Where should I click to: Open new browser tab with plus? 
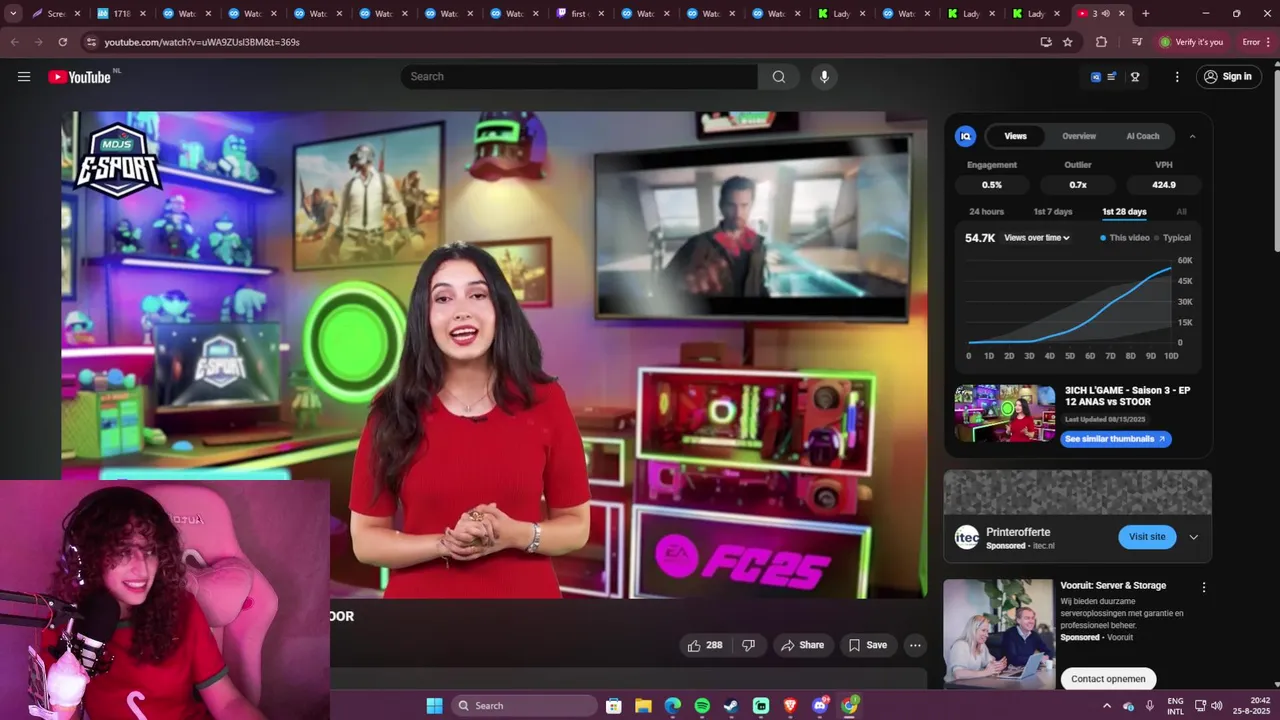[x=1145, y=14]
